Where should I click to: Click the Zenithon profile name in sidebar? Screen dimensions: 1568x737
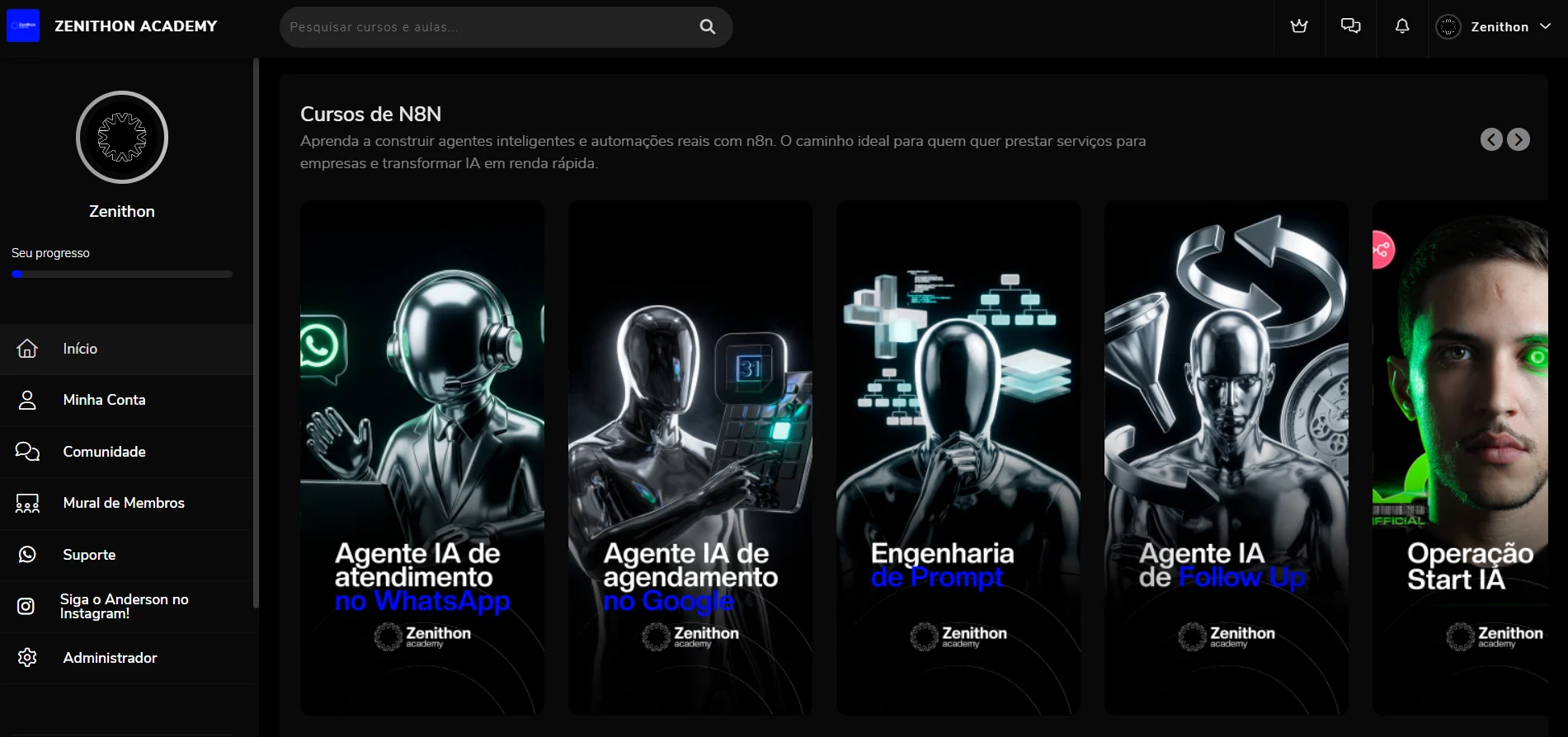coord(122,211)
